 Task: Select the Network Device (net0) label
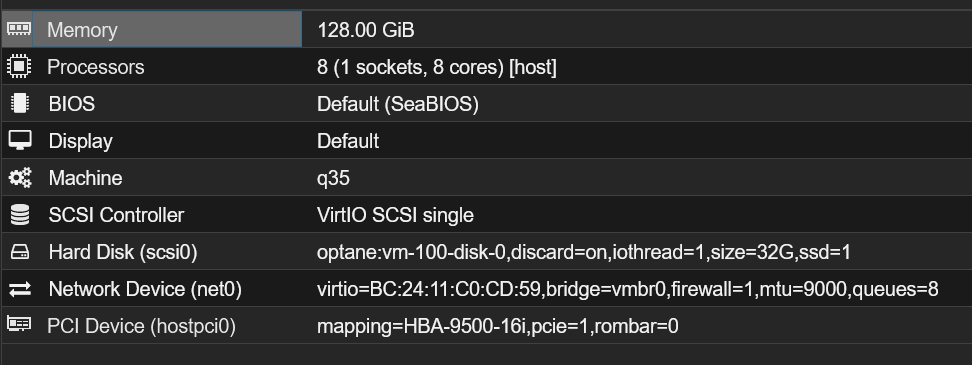(145, 289)
